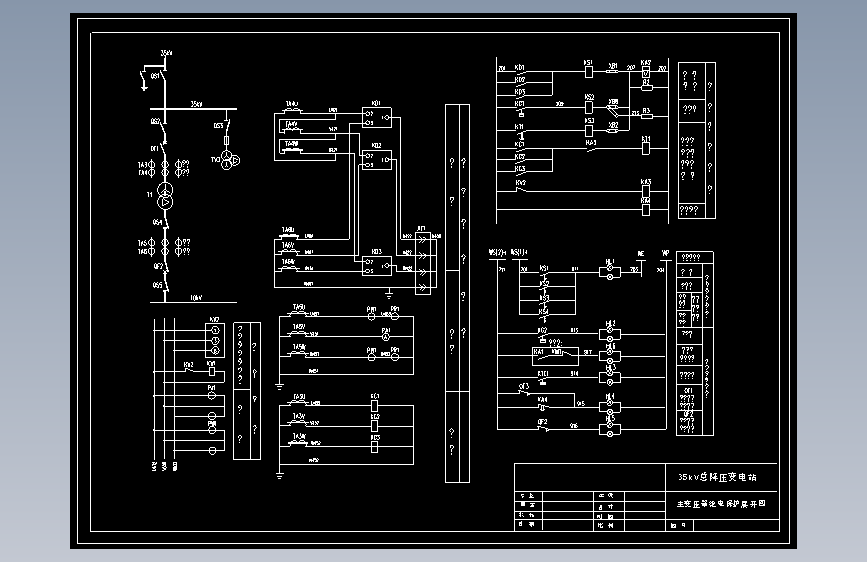Click the KM1 coil box

(212, 372)
